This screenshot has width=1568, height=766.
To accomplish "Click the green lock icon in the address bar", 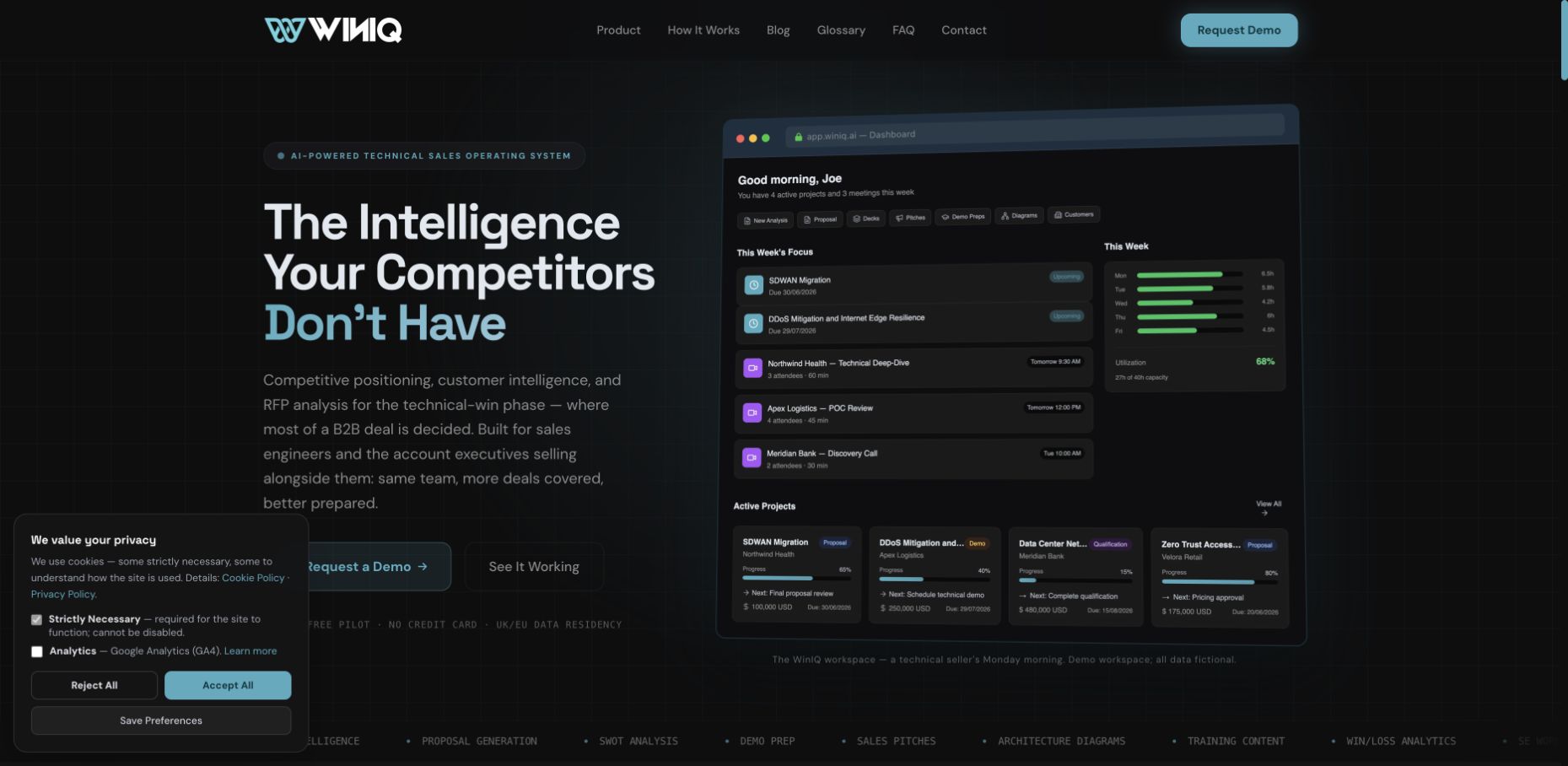I will tap(798, 137).
